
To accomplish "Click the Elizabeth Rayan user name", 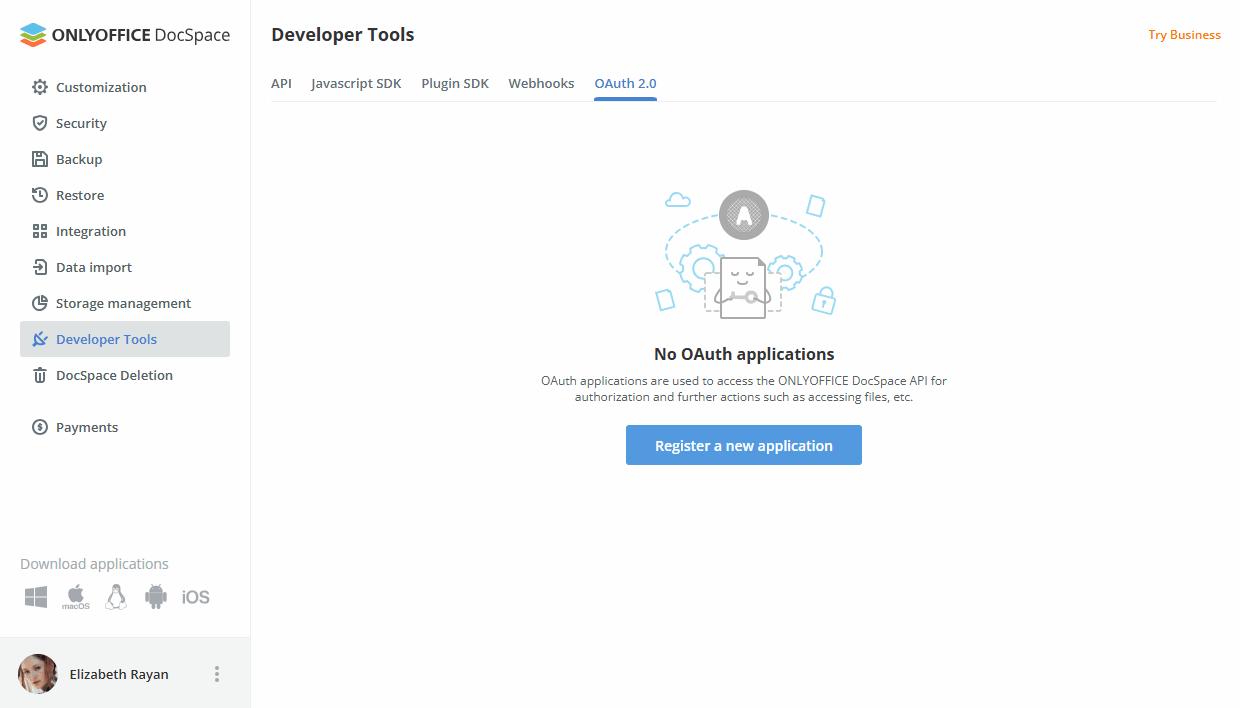I will 119,674.
